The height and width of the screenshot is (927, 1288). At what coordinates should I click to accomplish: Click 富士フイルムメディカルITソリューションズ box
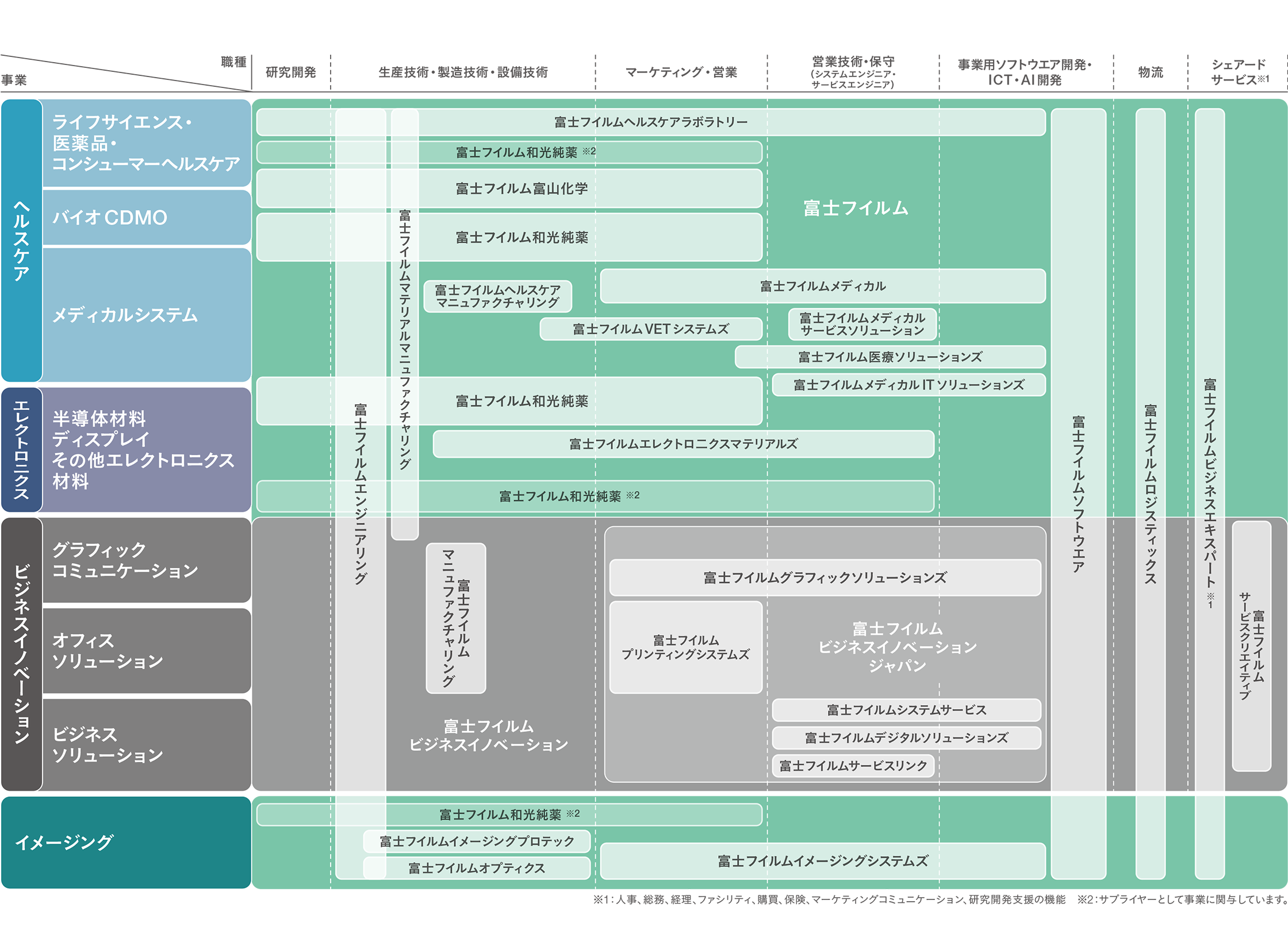(x=908, y=385)
